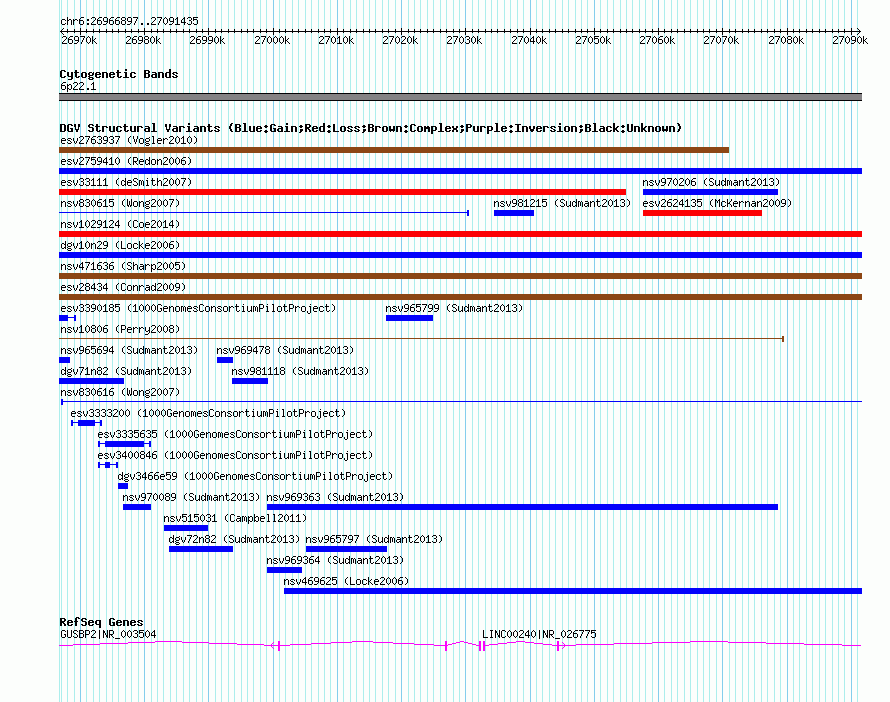Select the red esv33111 loss bar
The height and width of the screenshot is (702, 890).
[x=342, y=192]
